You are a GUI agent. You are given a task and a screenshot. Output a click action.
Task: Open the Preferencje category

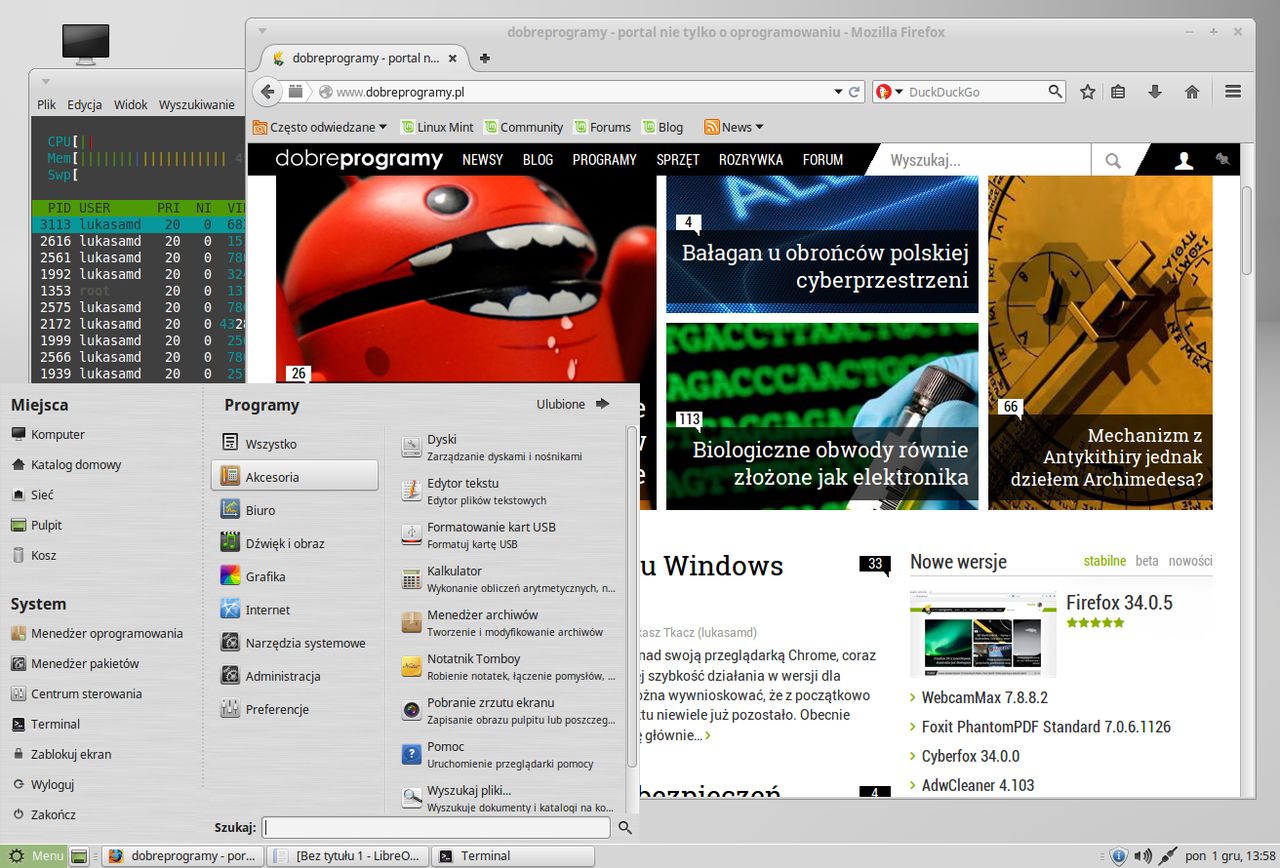pyautogui.click(x=295, y=709)
